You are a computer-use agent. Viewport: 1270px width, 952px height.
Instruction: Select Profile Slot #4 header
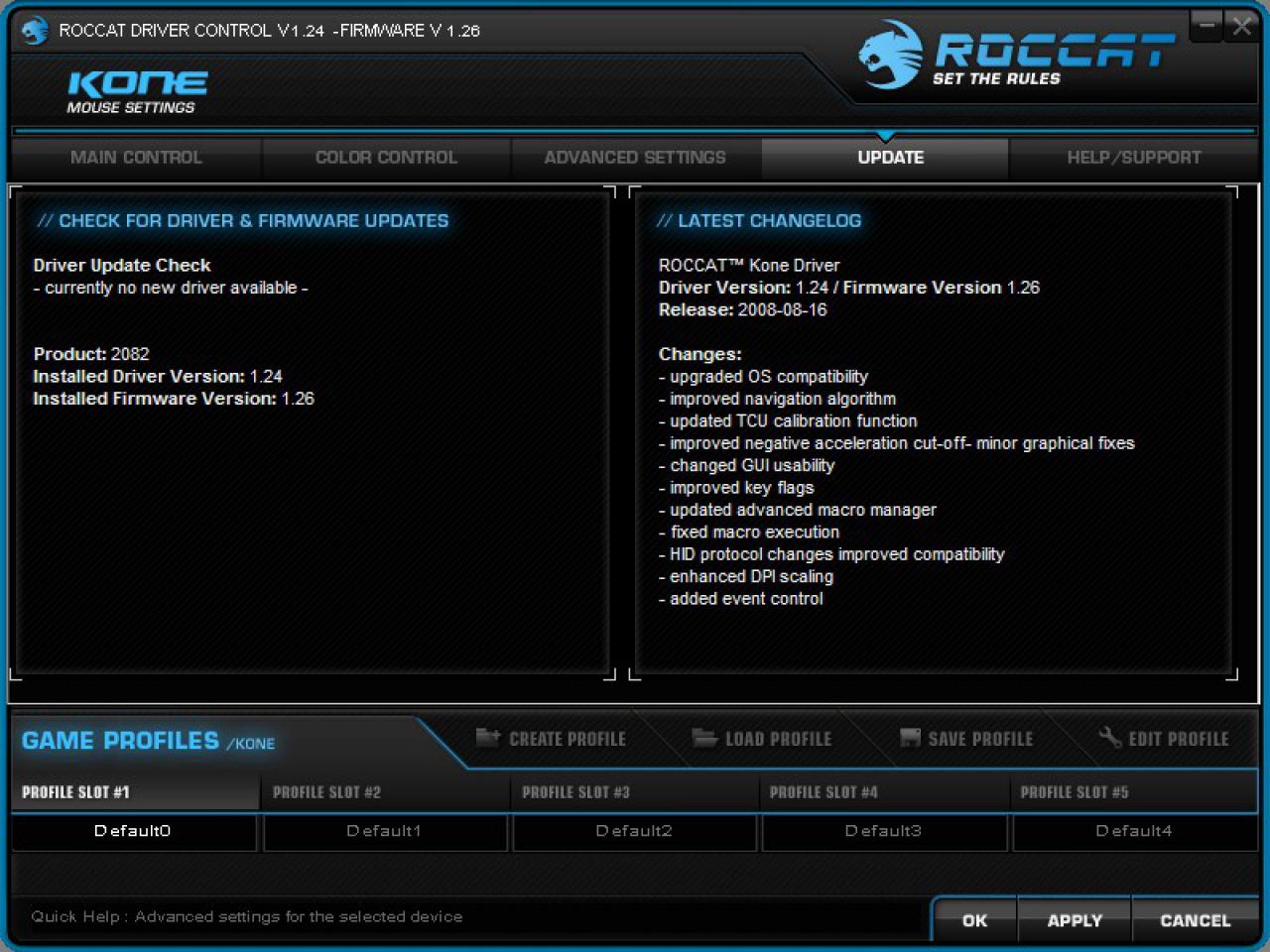pos(884,792)
